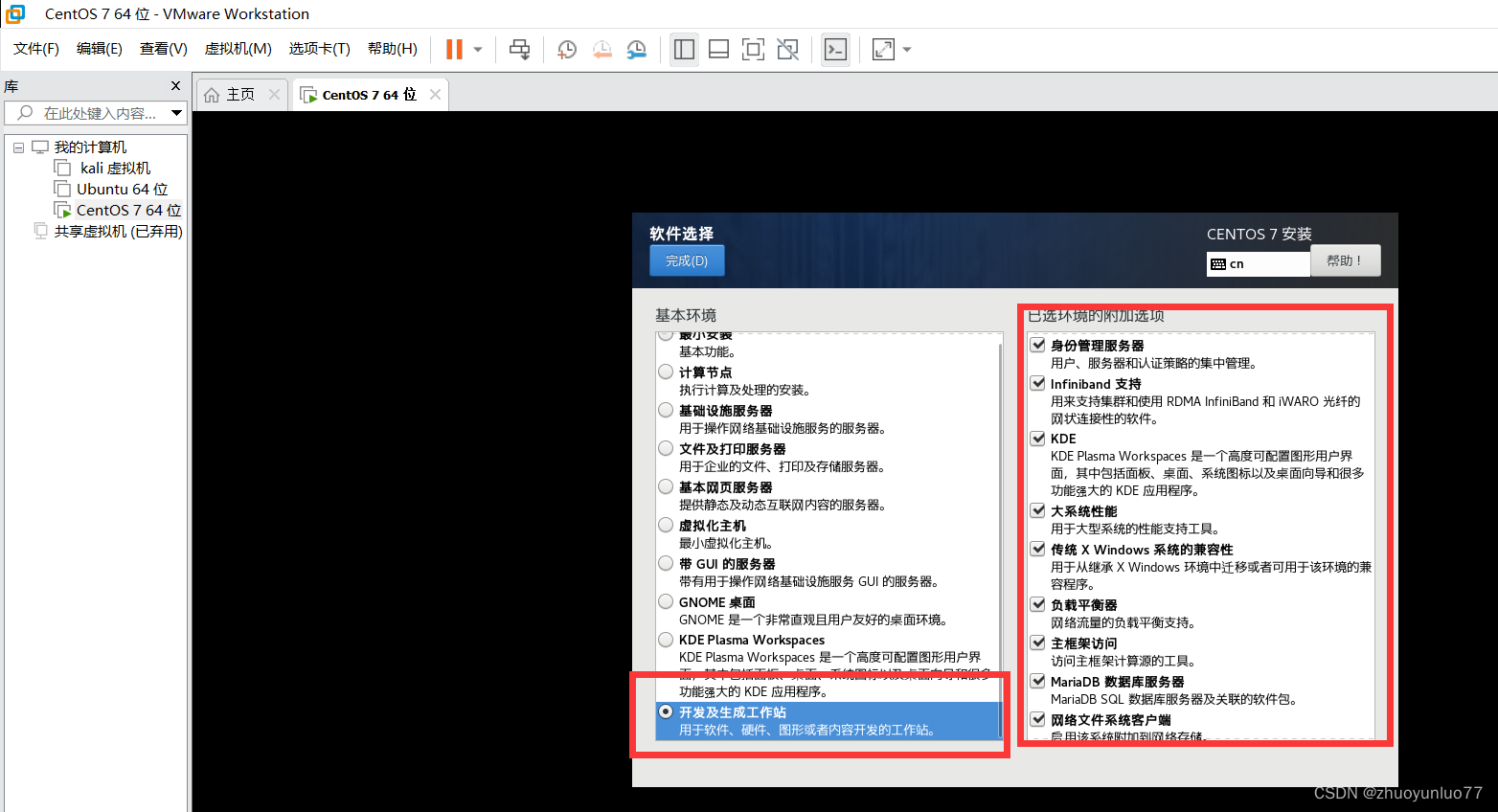
Task: Open the stretch display dropdown arrow
Action: click(x=907, y=49)
